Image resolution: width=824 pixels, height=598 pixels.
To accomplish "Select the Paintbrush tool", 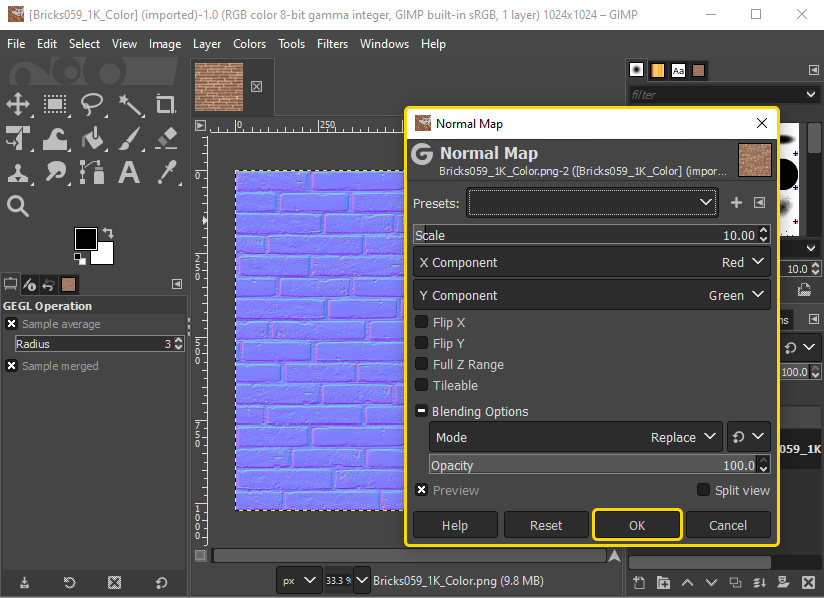I will tap(130, 138).
